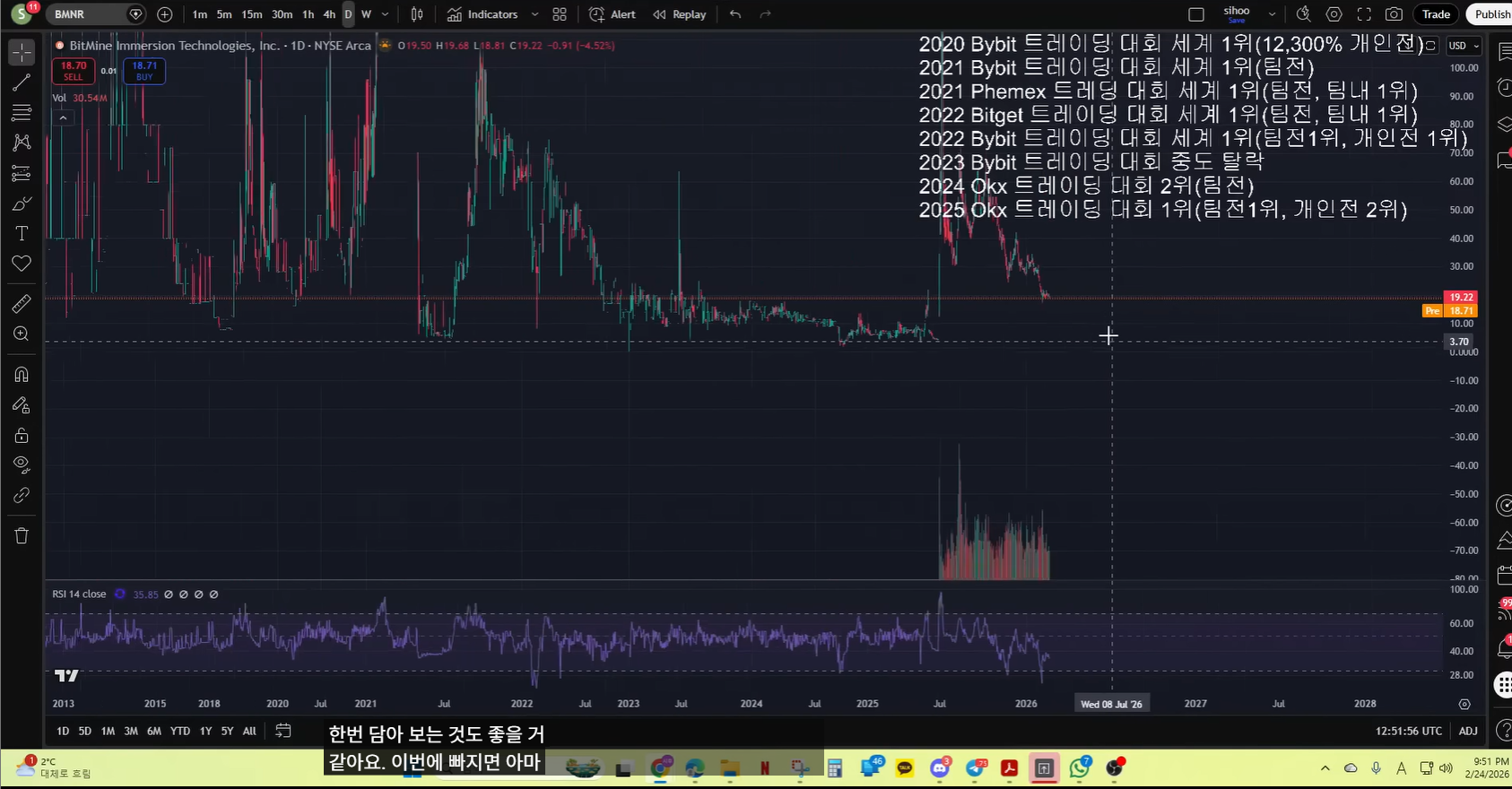Switch to 1m timeframe
The width and height of the screenshot is (1512, 789).
pyautogui.click(x=199, y=14)
